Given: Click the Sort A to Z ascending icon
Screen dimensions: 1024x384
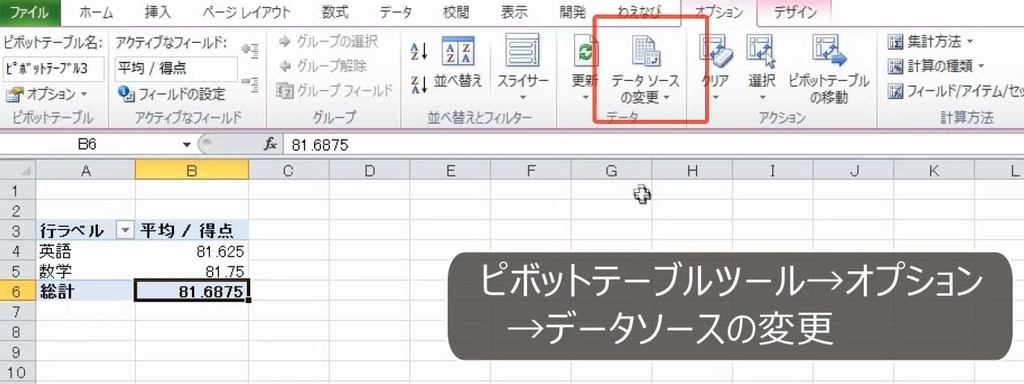Looking at the screenshot, I should point(418,51).
